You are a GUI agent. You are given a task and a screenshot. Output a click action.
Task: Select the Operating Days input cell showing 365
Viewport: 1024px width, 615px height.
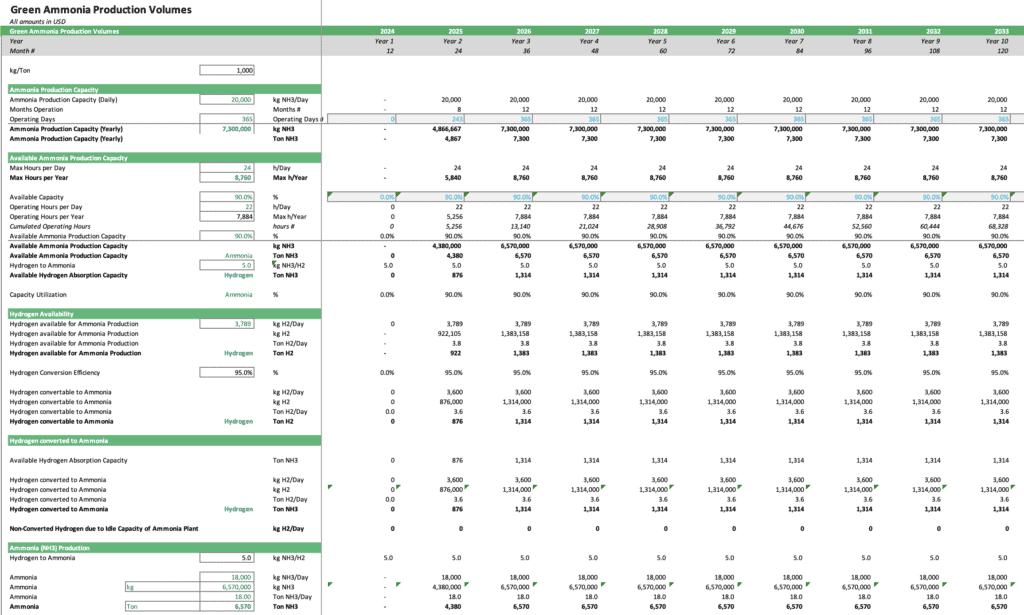[227, 119]
